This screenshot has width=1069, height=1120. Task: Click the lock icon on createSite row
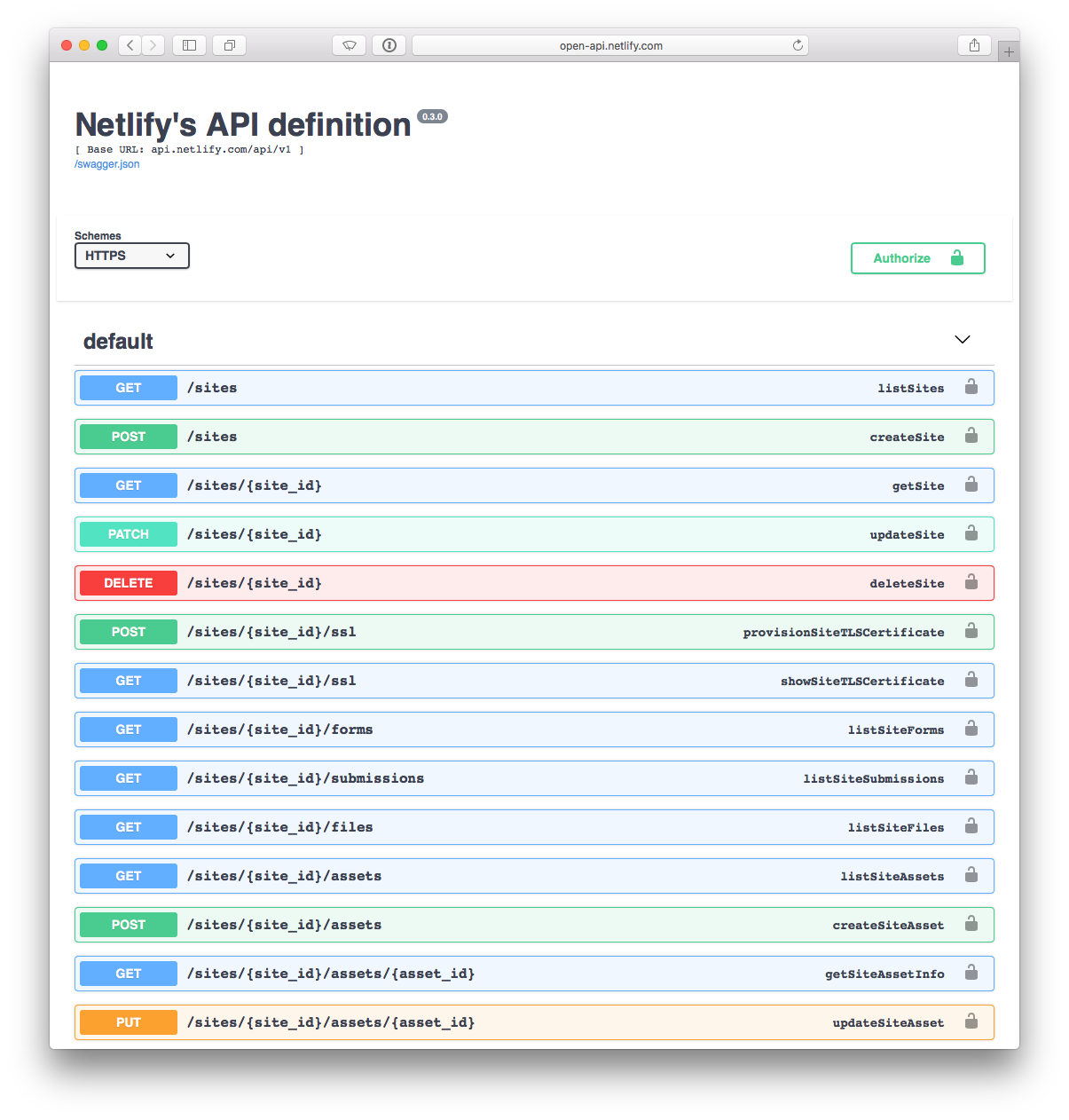coord(971,436)
